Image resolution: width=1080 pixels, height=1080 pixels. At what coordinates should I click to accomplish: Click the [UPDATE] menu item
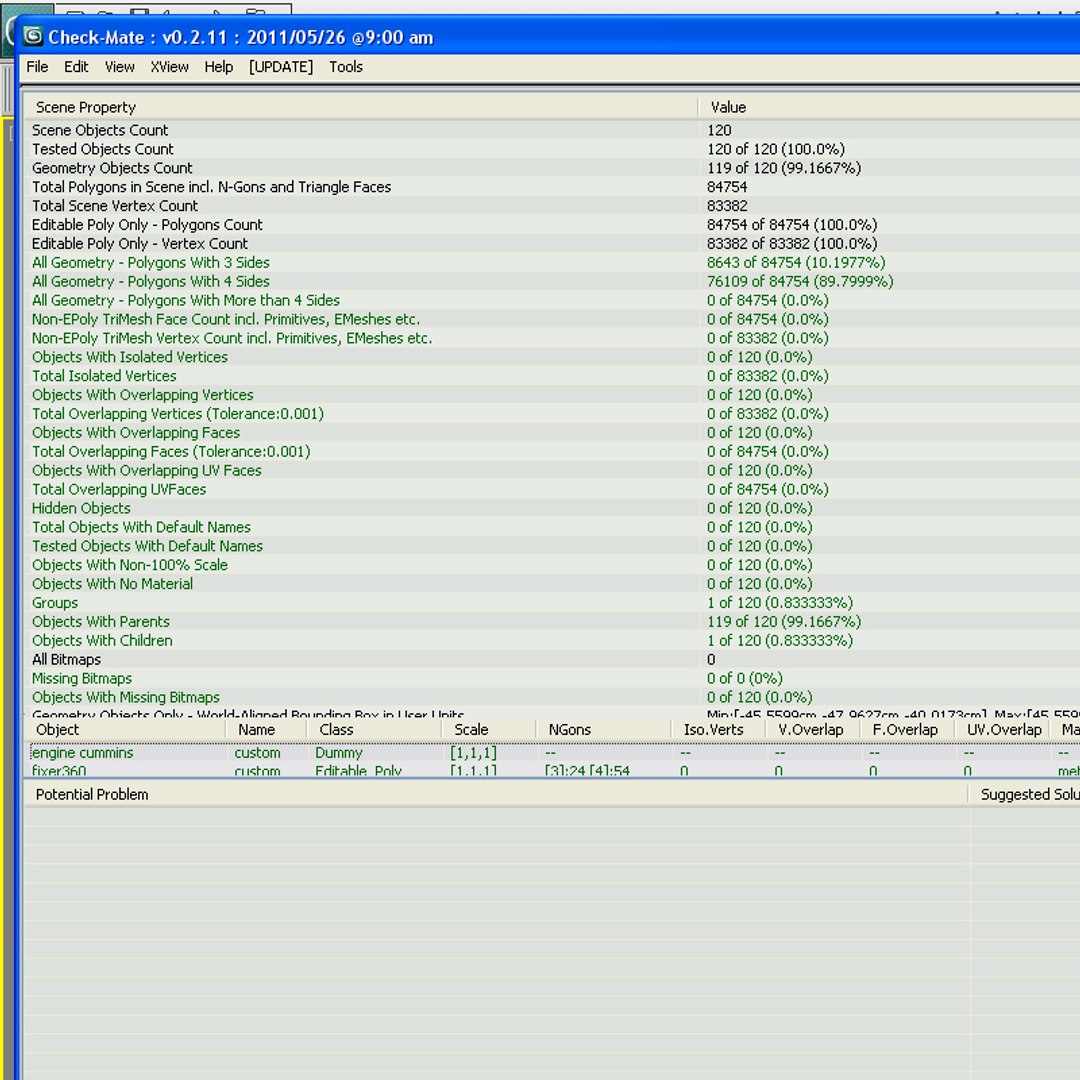[281, 67]
